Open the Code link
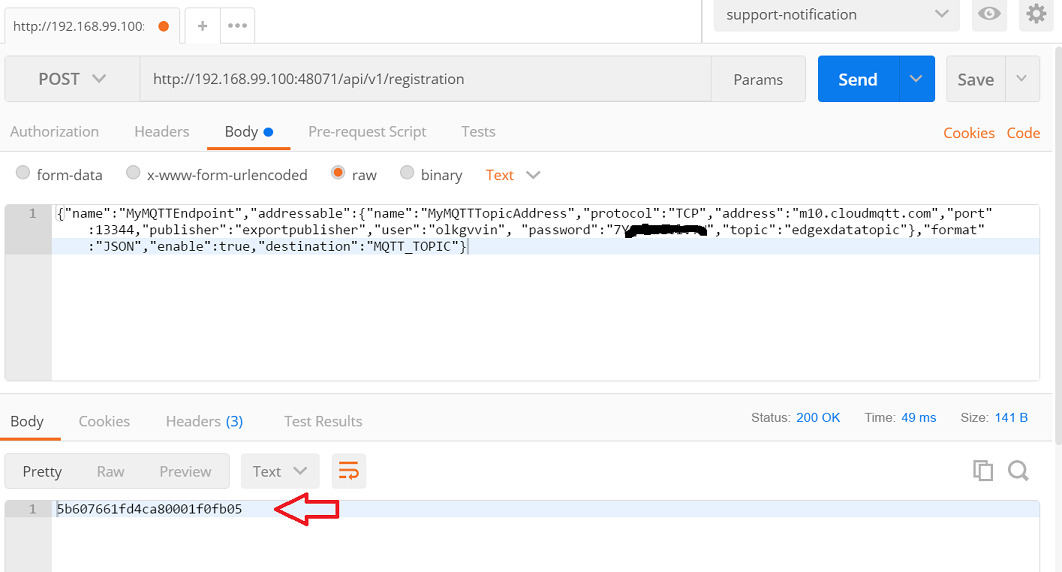The image size is (1062, 572). pos(1023,133)
